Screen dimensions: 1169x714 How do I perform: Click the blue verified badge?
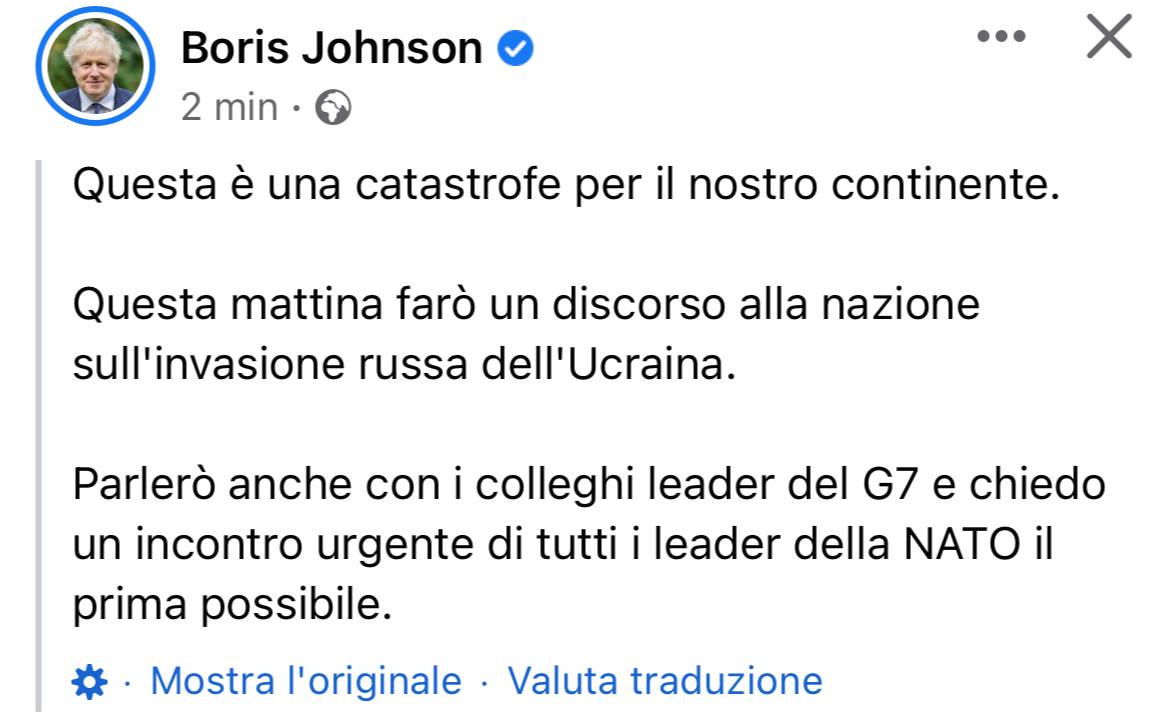[515, 48]
